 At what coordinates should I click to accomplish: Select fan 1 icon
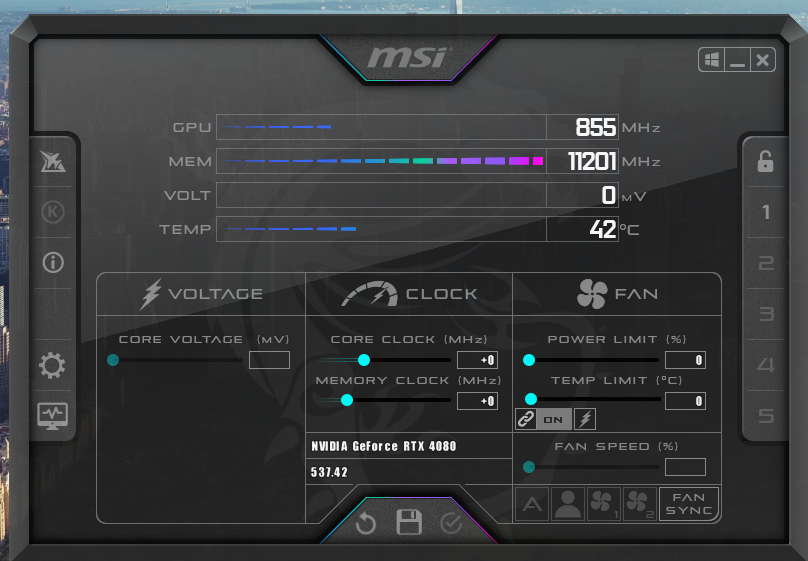pyautogui.click(x=603, y=504)
